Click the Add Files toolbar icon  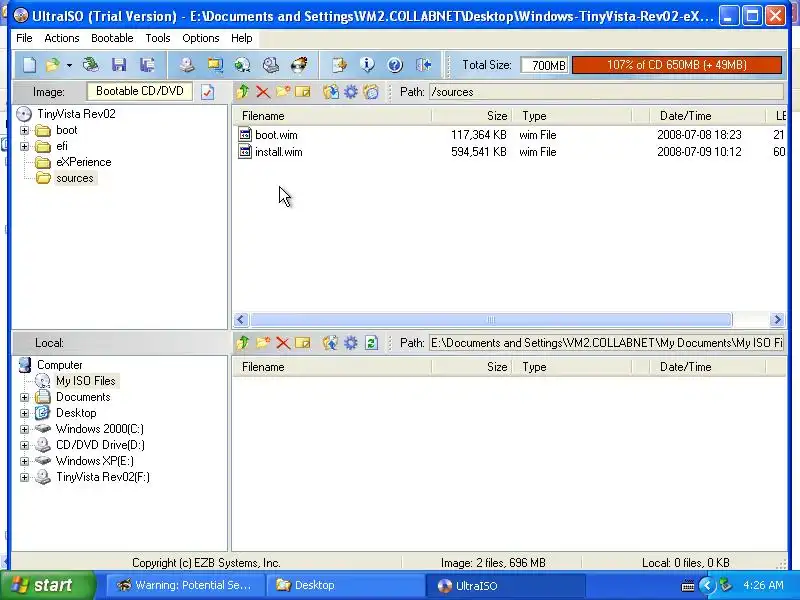tap(339, 65)
